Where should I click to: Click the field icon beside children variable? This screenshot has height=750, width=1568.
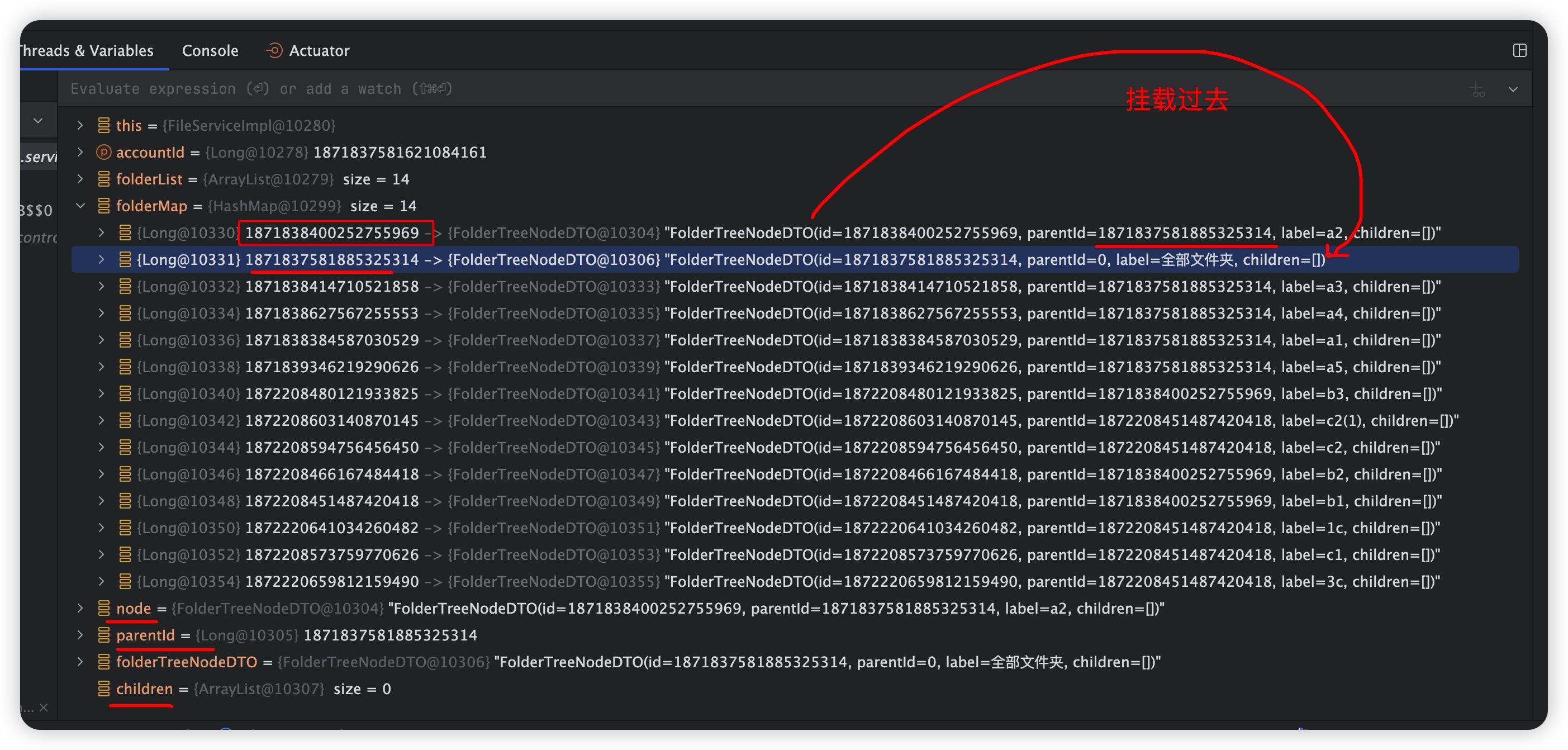(103, 689)
